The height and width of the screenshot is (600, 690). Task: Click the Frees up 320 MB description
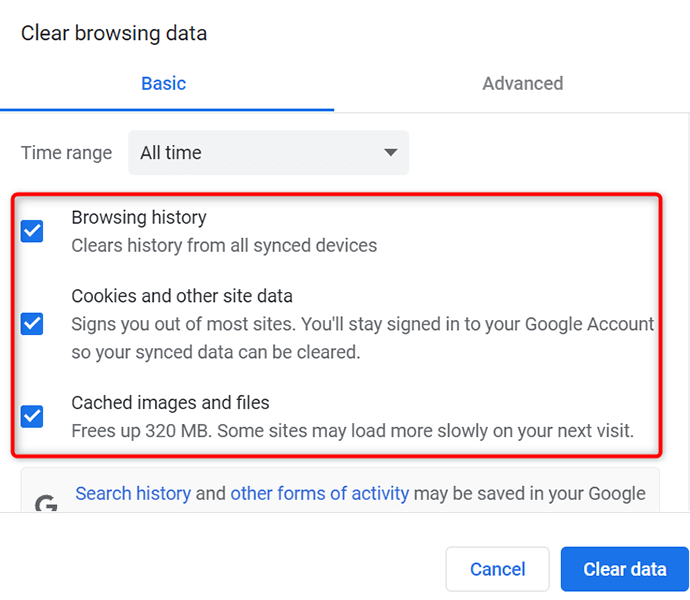[352, 431]
